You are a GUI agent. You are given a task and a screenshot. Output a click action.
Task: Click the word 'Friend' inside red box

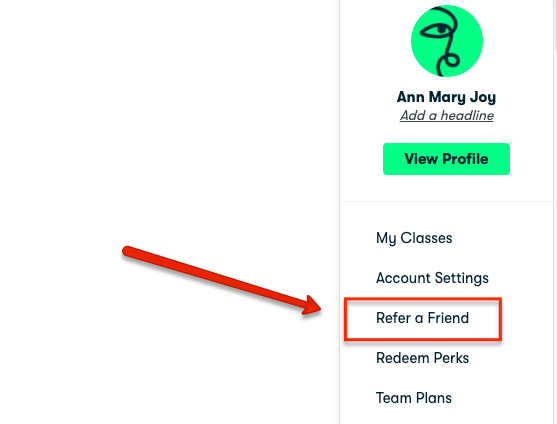(x=448, y=318)
